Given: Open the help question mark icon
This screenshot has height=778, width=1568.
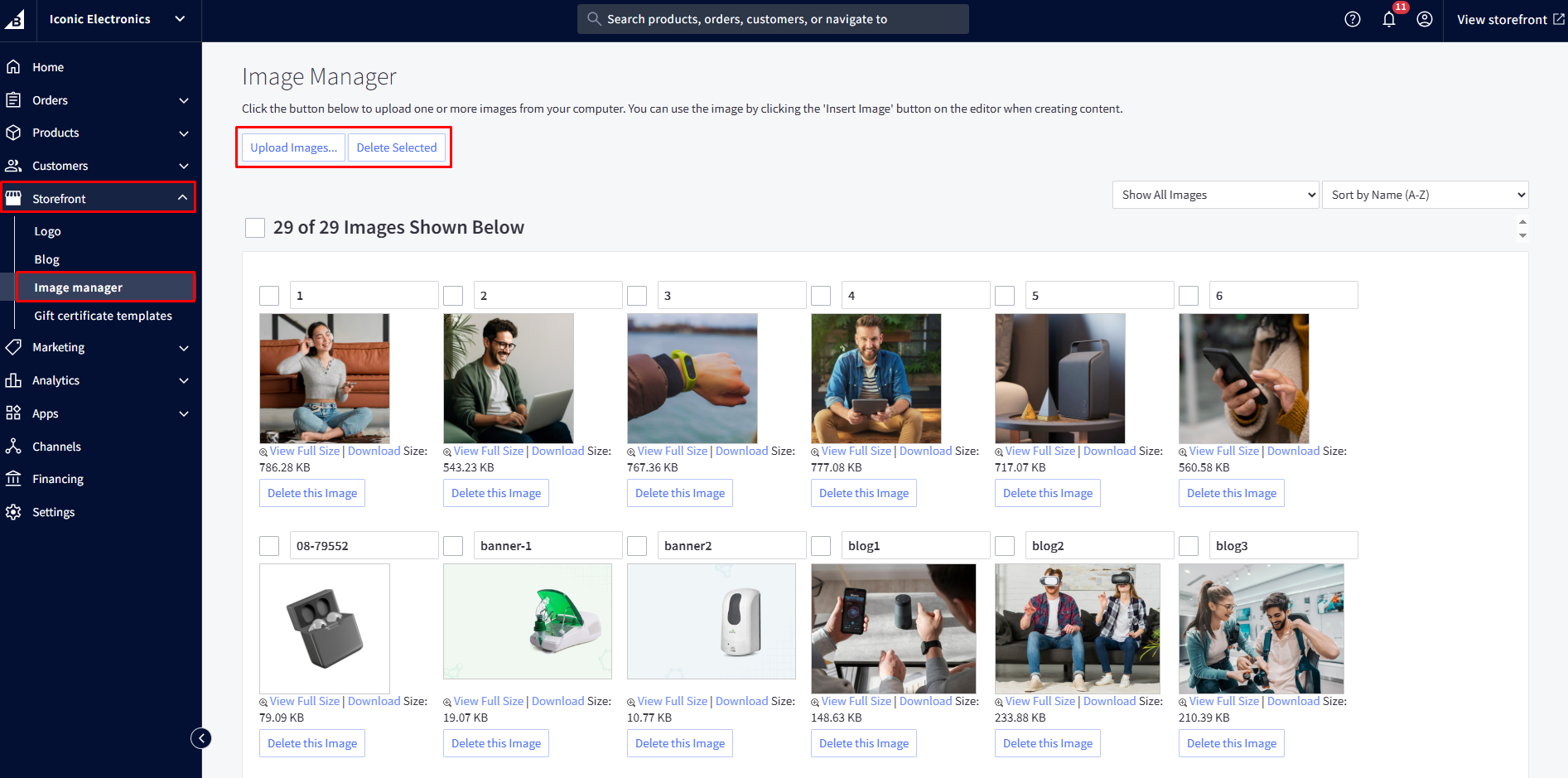Looking at the screenshot, I should pyautogui.click(x=1352, y=19).
